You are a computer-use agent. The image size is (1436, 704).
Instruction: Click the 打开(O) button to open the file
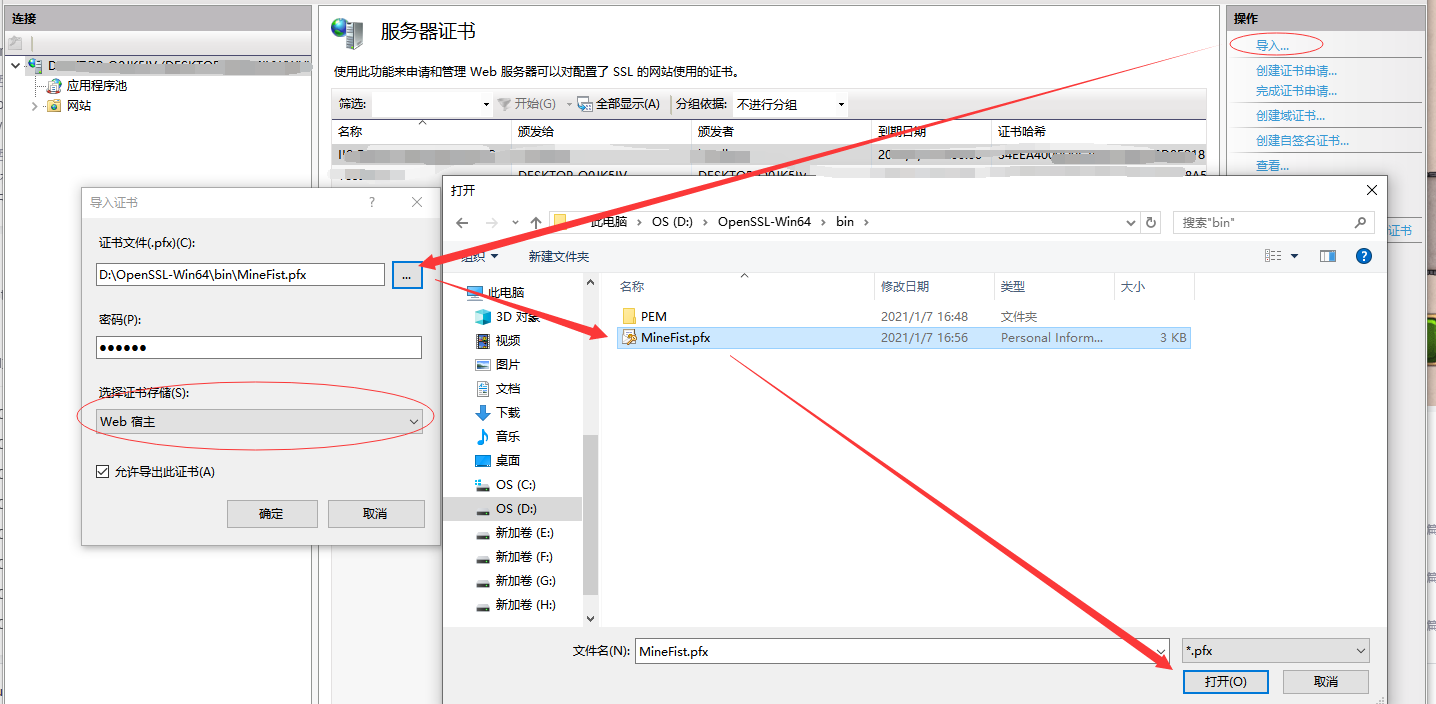1226,680
